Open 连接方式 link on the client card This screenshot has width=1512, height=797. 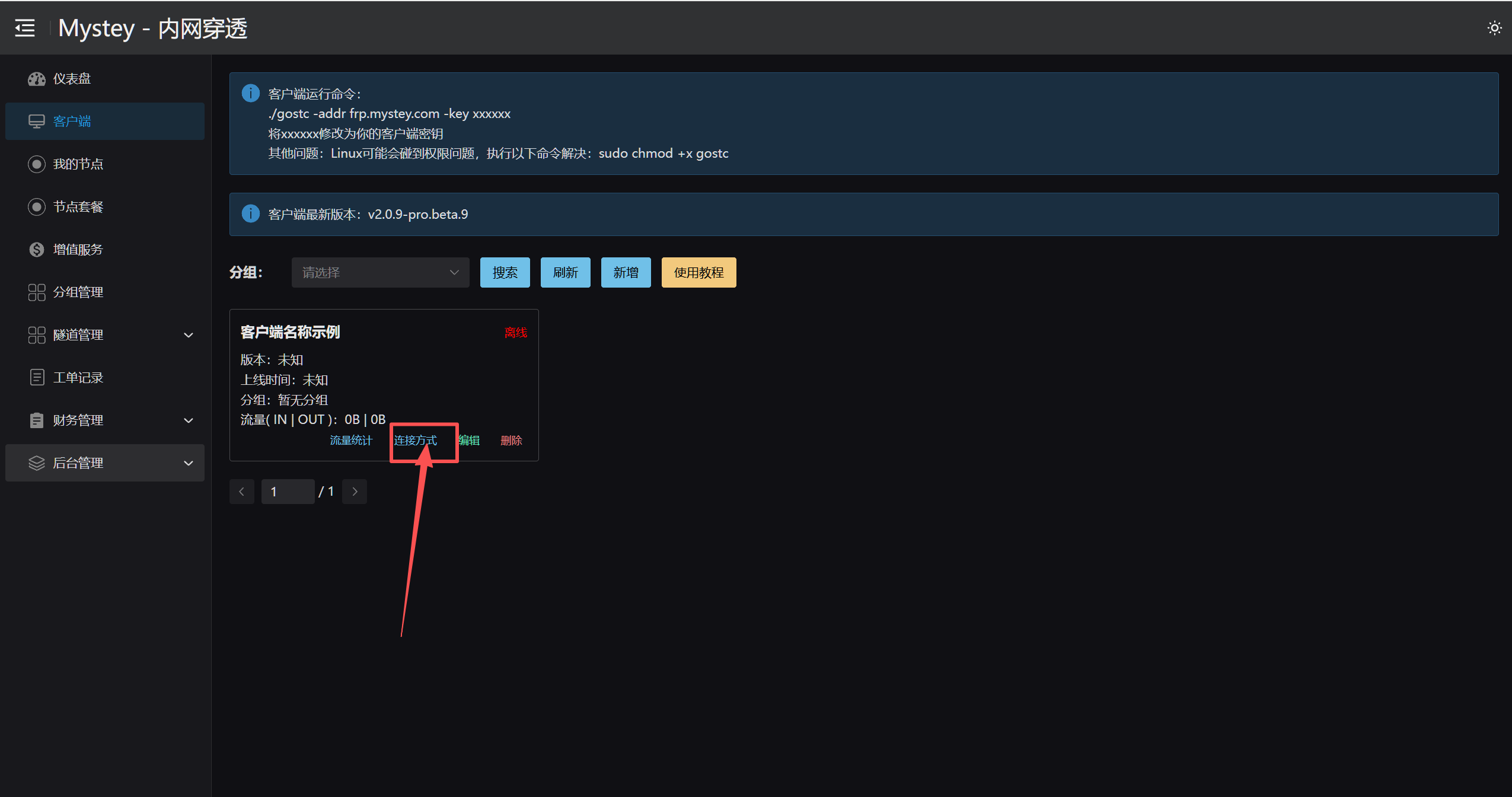pos(415,441)
